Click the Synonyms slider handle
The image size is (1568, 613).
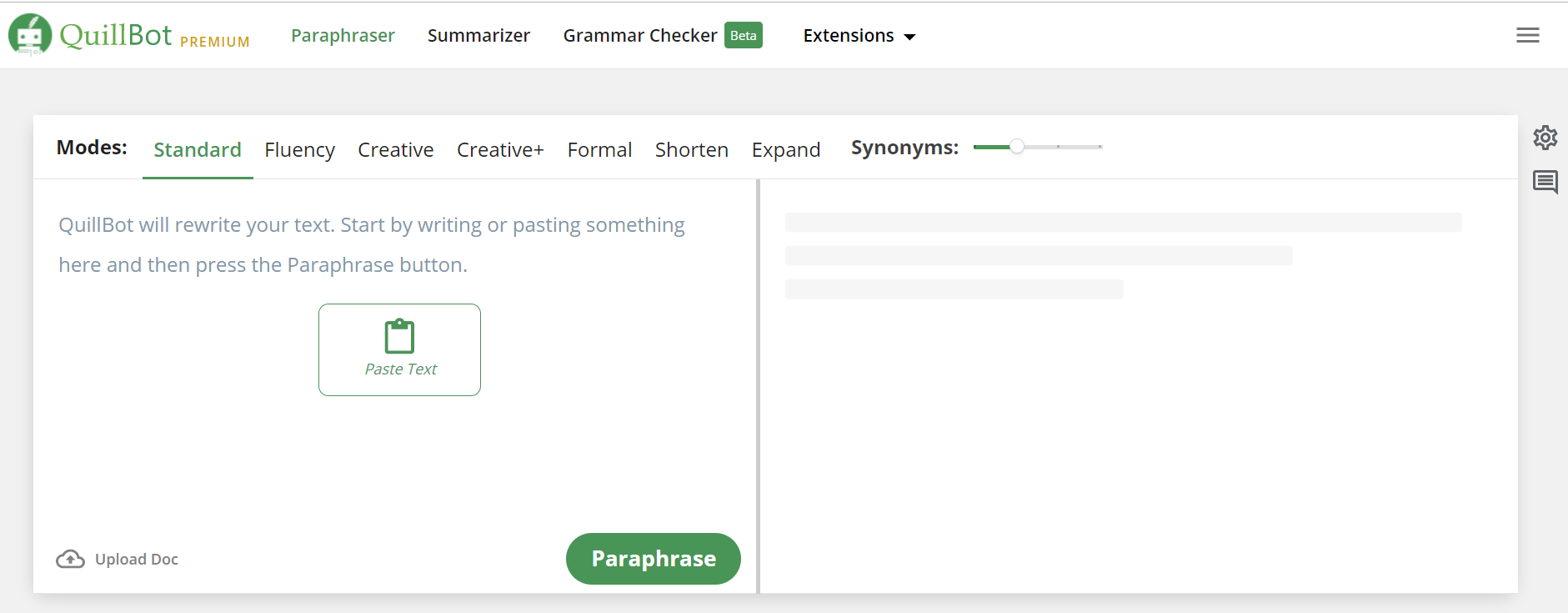[1017, 147]
